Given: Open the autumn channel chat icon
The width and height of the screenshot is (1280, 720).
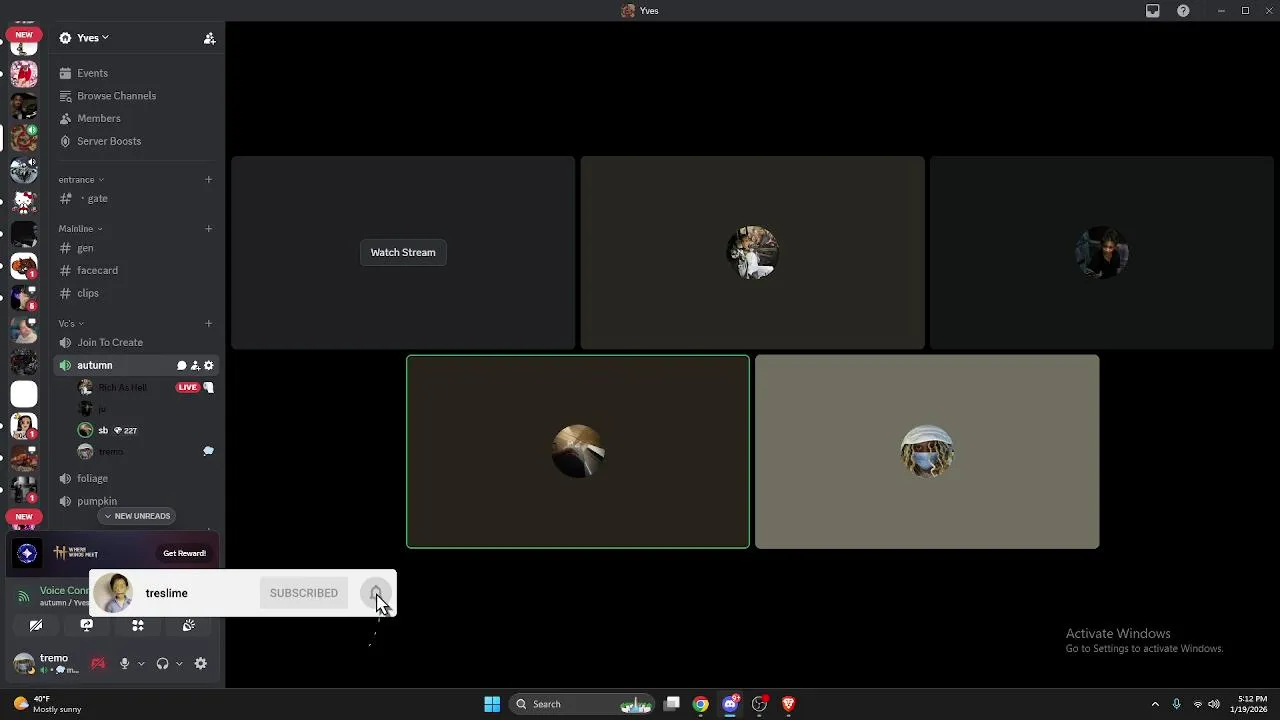Looking at the screenshot, I should 181,366.
